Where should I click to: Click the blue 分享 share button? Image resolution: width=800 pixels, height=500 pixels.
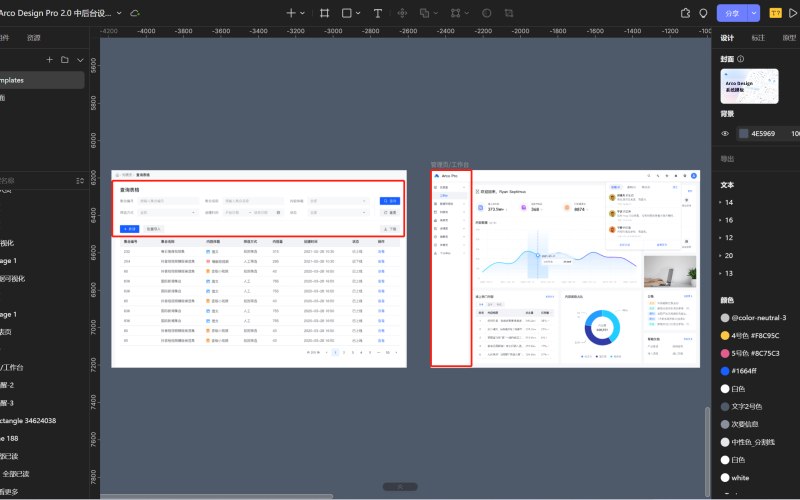click(x=732, y=13)
